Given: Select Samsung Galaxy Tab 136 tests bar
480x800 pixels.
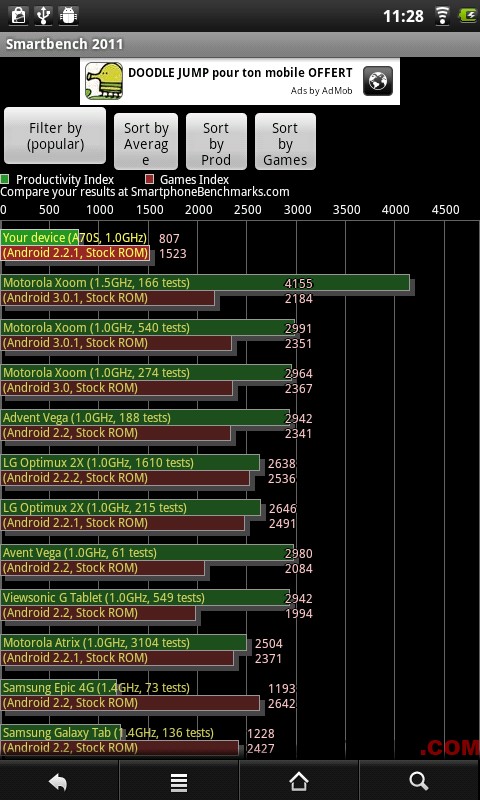Looking at the screenshot, I should coord(61,733).
